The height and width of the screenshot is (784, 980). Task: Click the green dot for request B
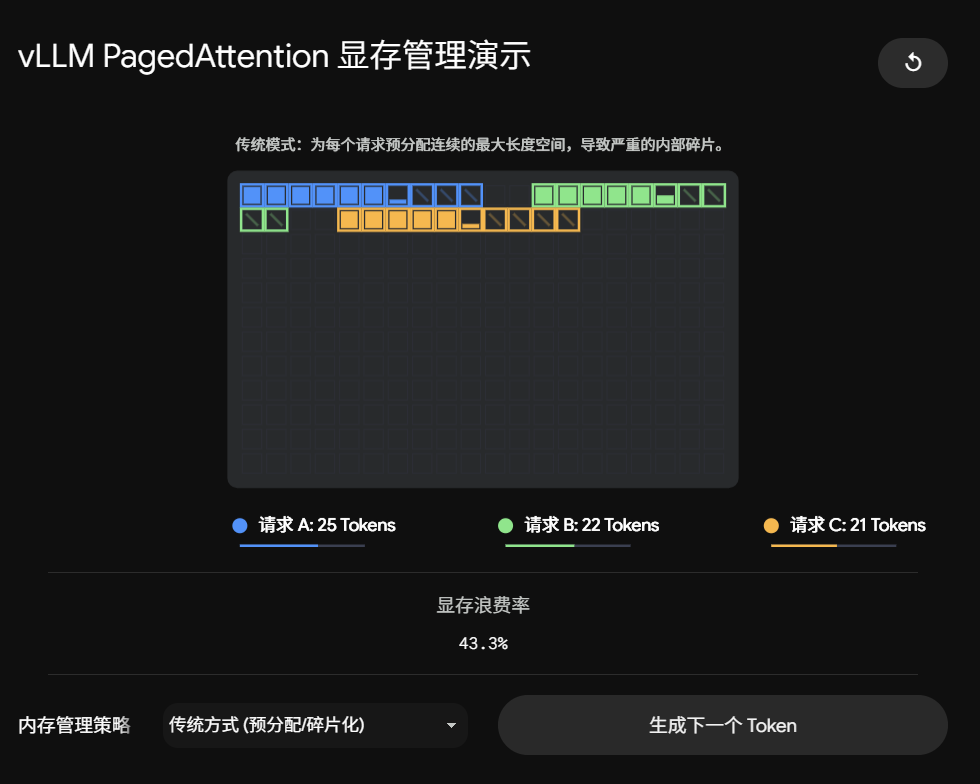pos(505,526)
